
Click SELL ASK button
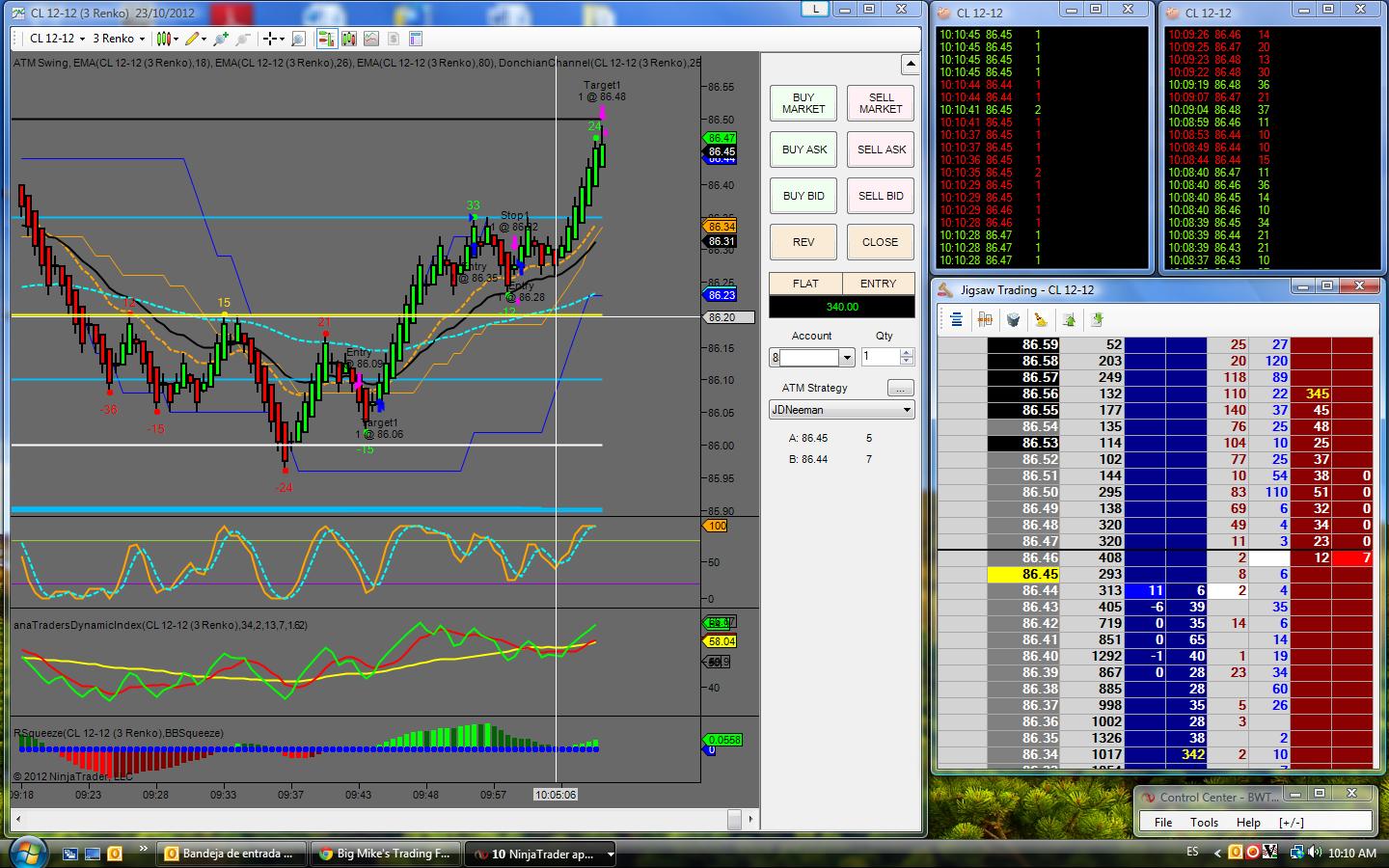click(881, 149)
